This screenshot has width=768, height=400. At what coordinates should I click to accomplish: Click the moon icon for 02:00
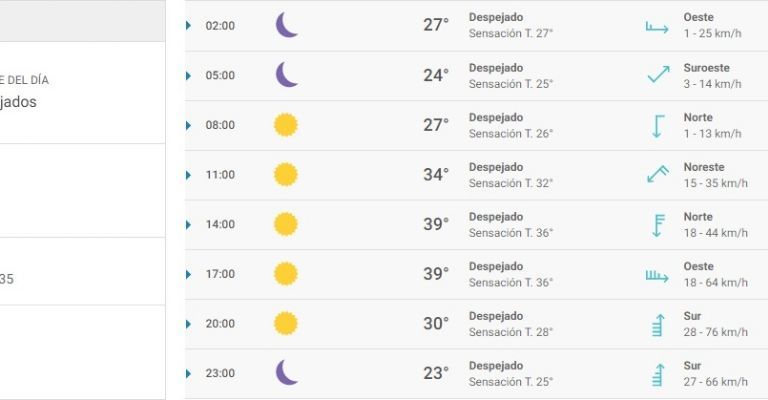coord(286,25)
